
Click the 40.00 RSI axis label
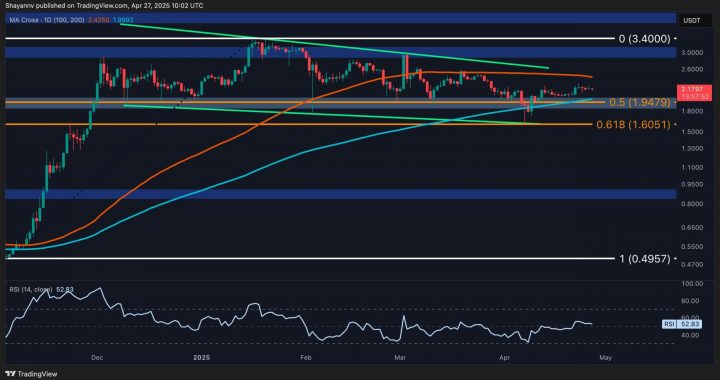[x=689, y=335]
